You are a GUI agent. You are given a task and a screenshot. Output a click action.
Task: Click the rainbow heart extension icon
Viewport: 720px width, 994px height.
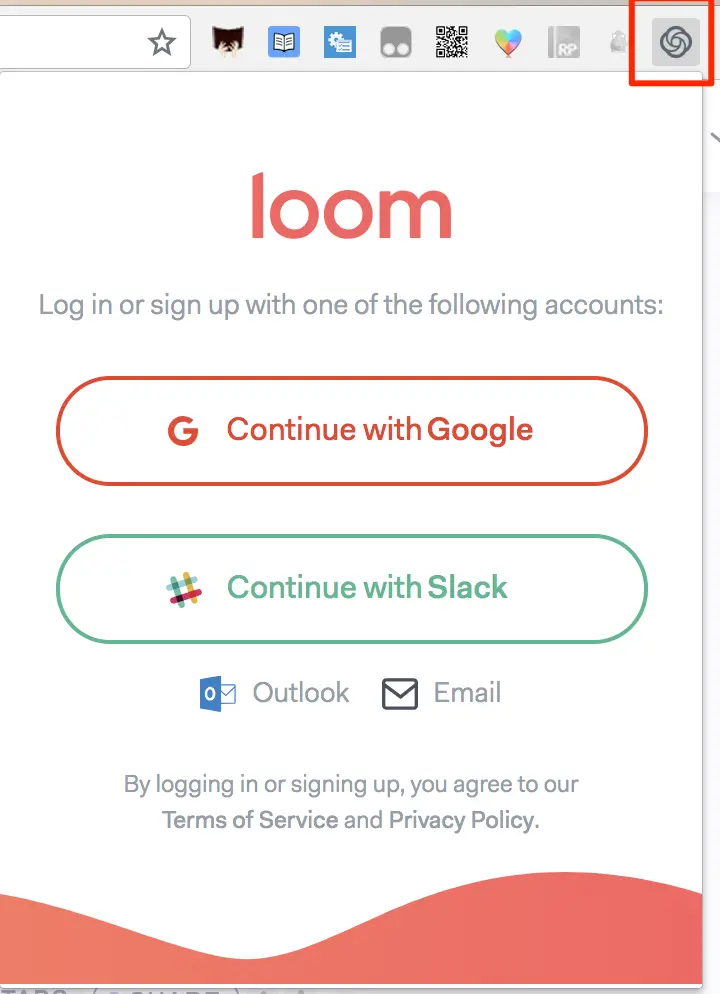(508, 43)
